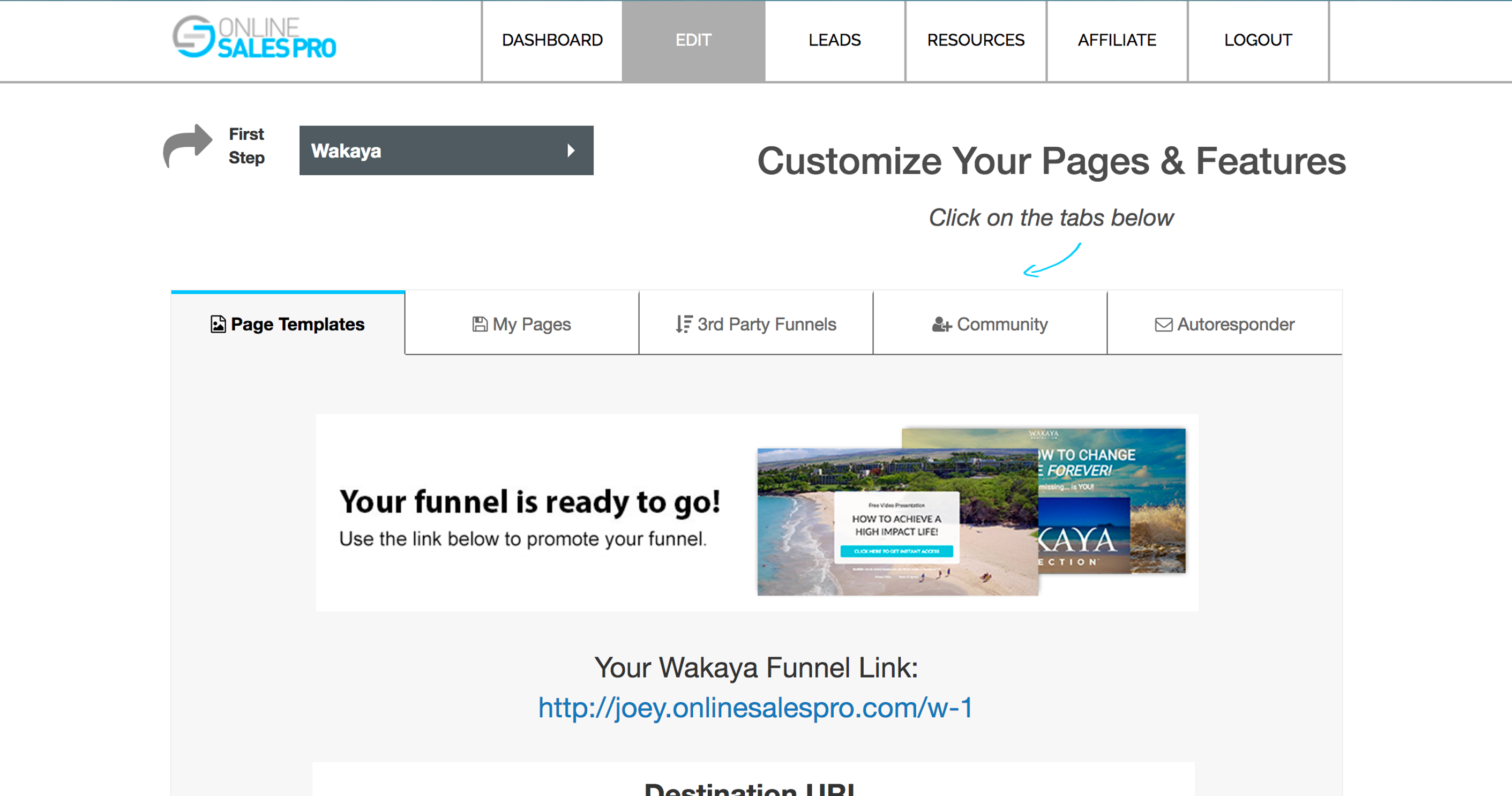Click Logout in the top navigation
This screenshot has height=796, width=1512.
tap(1257, 40)
